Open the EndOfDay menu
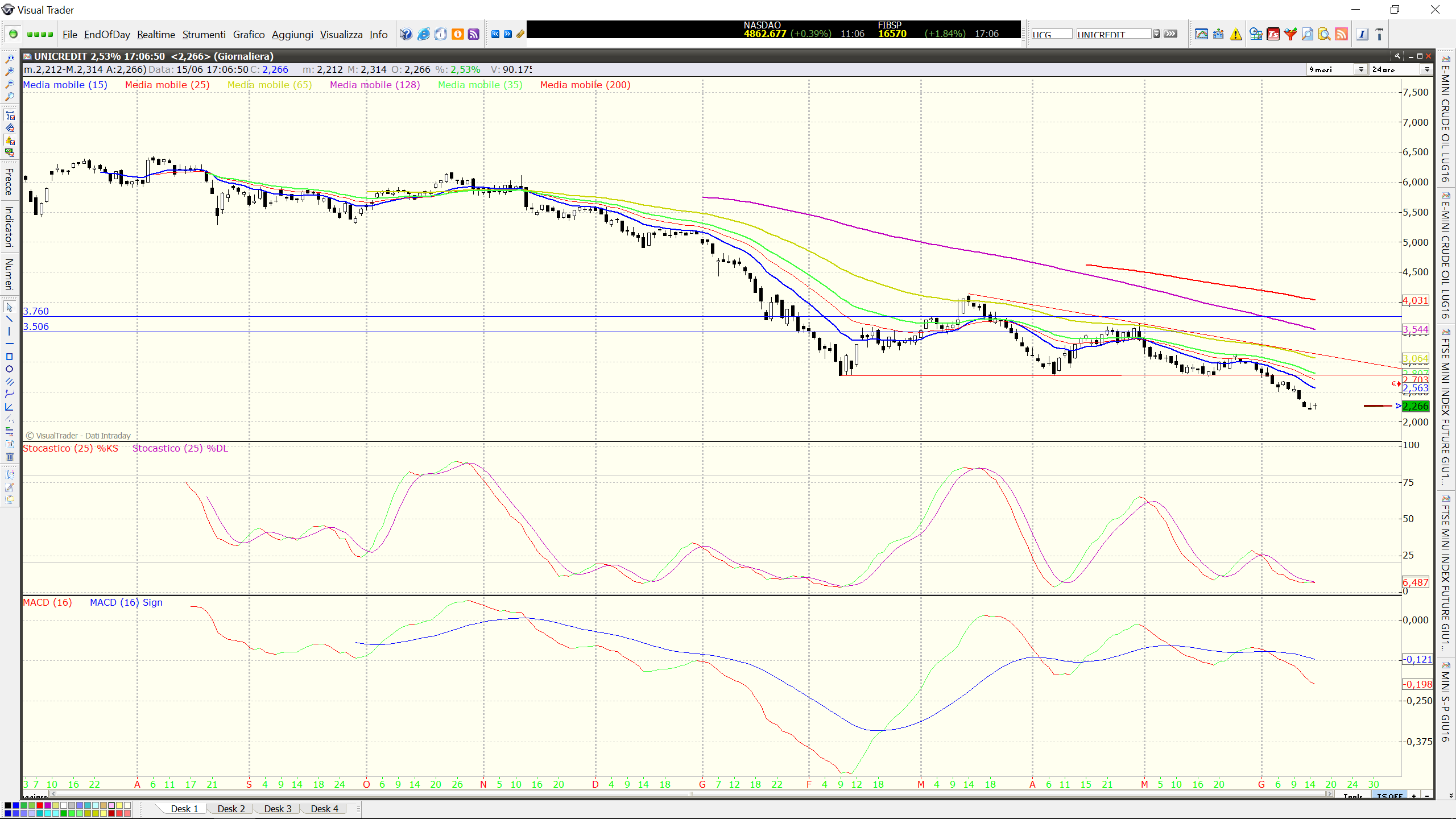This screenshot has height=819, width=1456. click(107, 35)
